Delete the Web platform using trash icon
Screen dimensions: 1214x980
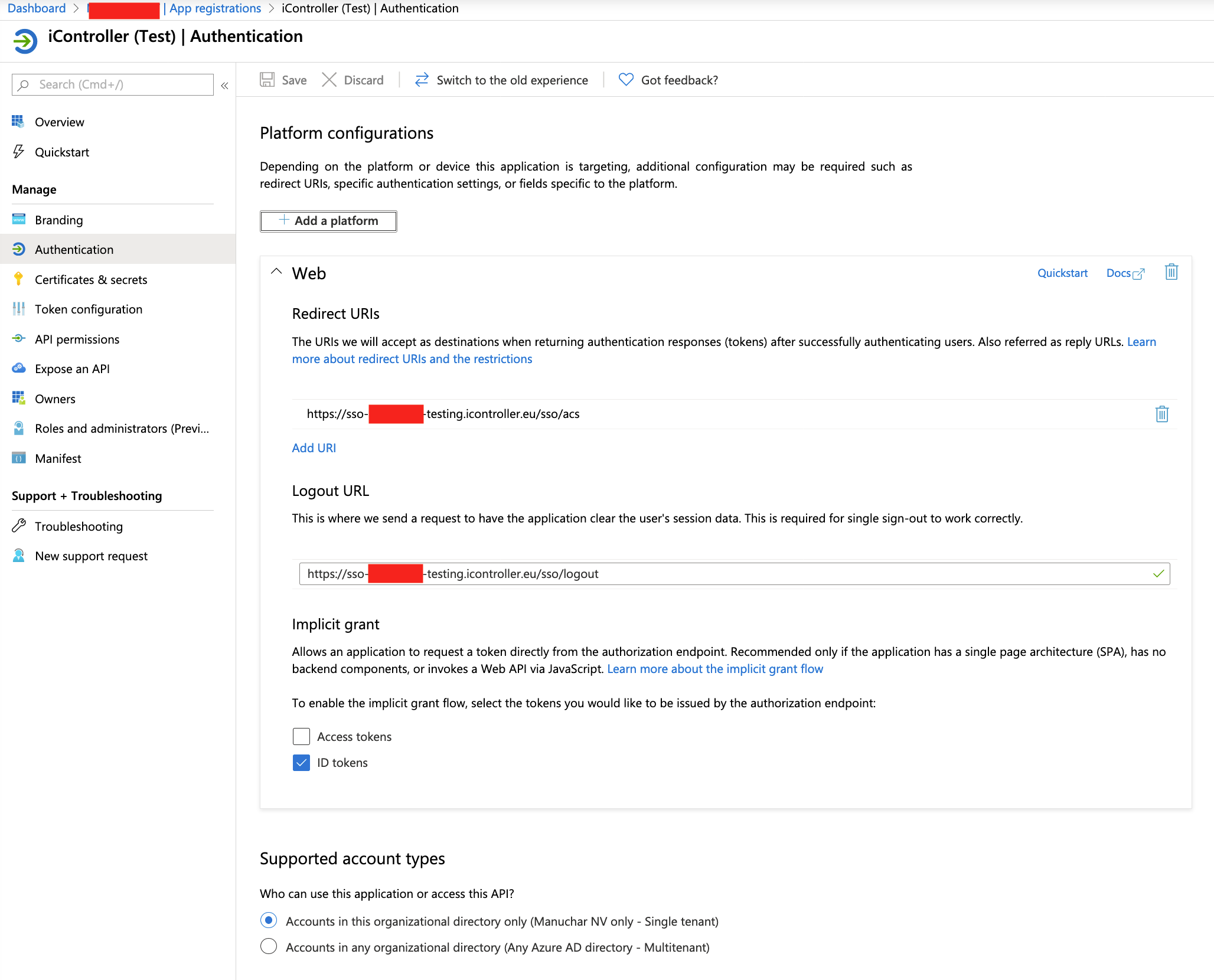point(1171,272)
